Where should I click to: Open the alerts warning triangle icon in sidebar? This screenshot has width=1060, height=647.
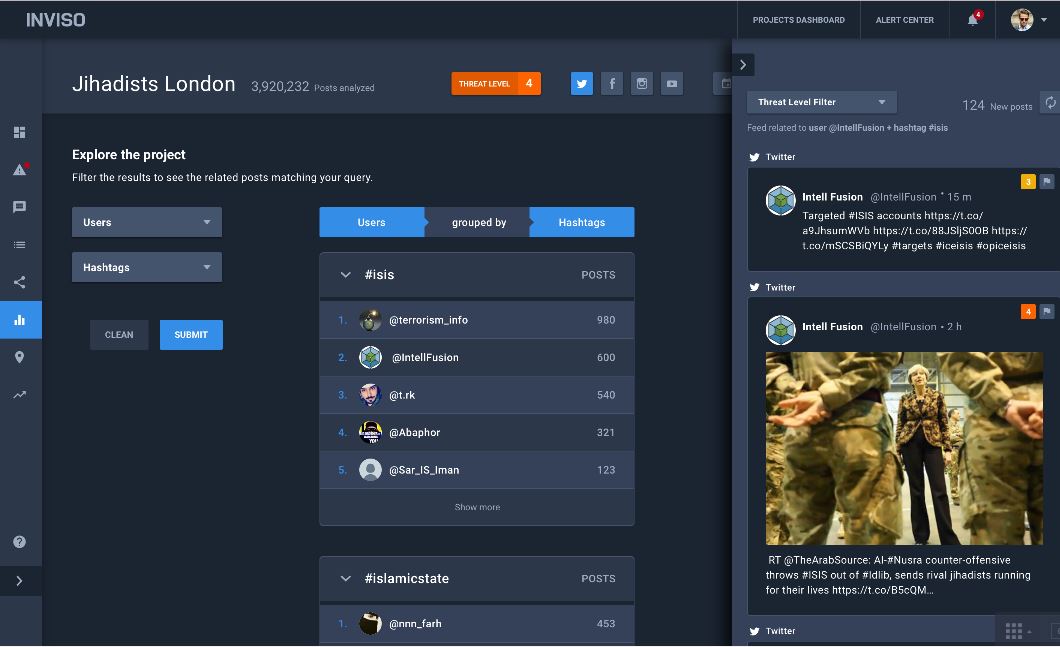[x=19, y=170]
